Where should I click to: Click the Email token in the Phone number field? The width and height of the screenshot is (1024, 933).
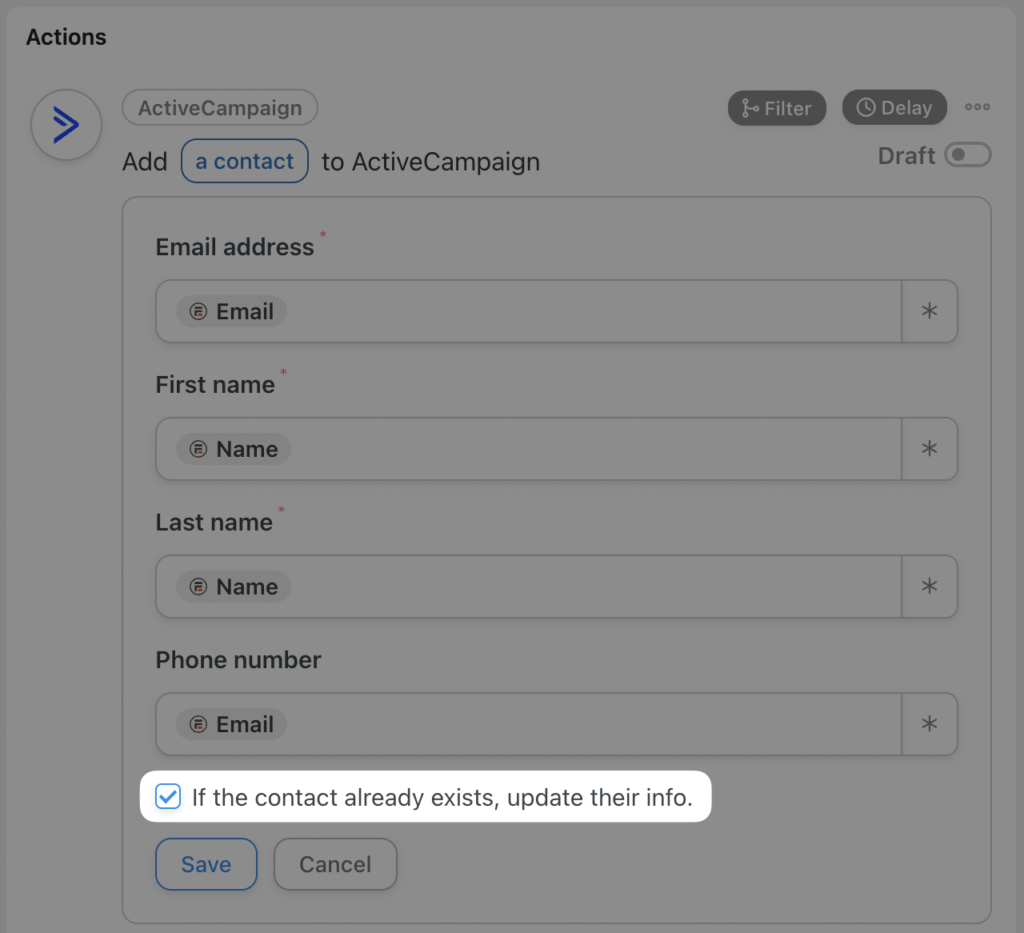pos(231,724)
